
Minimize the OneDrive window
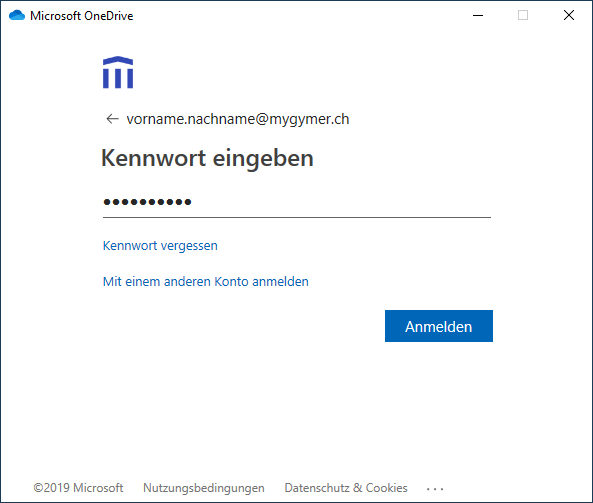pyautogui.click(x=478, y=16)
